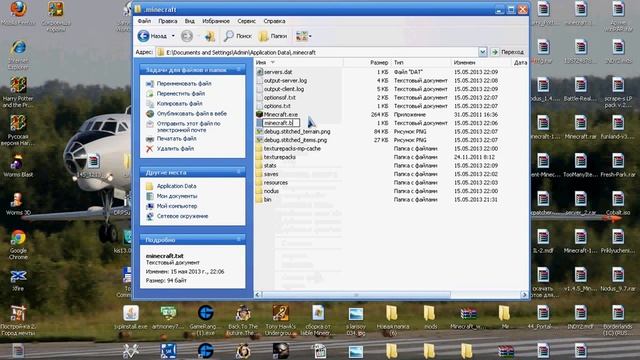Image resolution: width=640 pixels, height=360 pixels.
Task: Click the Forward arrow toolbar icon
Action: pos(187,36)
